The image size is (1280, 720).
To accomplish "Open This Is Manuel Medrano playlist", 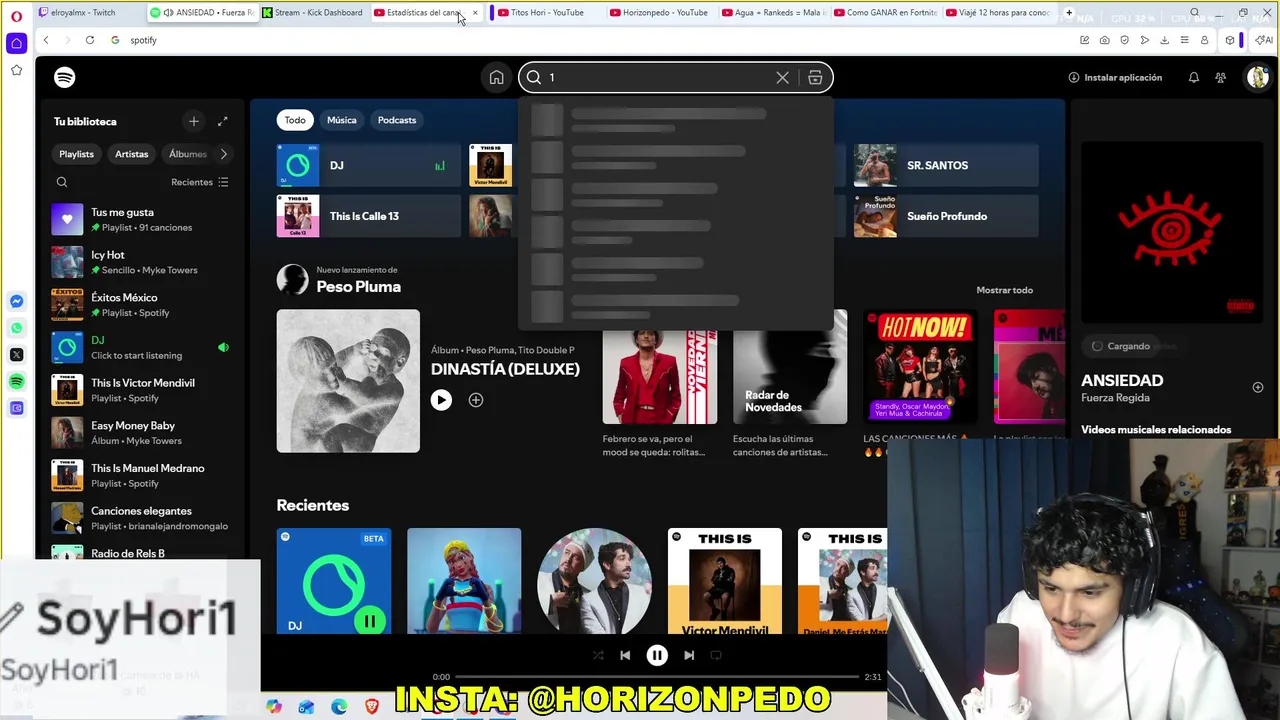I will 140,475.
